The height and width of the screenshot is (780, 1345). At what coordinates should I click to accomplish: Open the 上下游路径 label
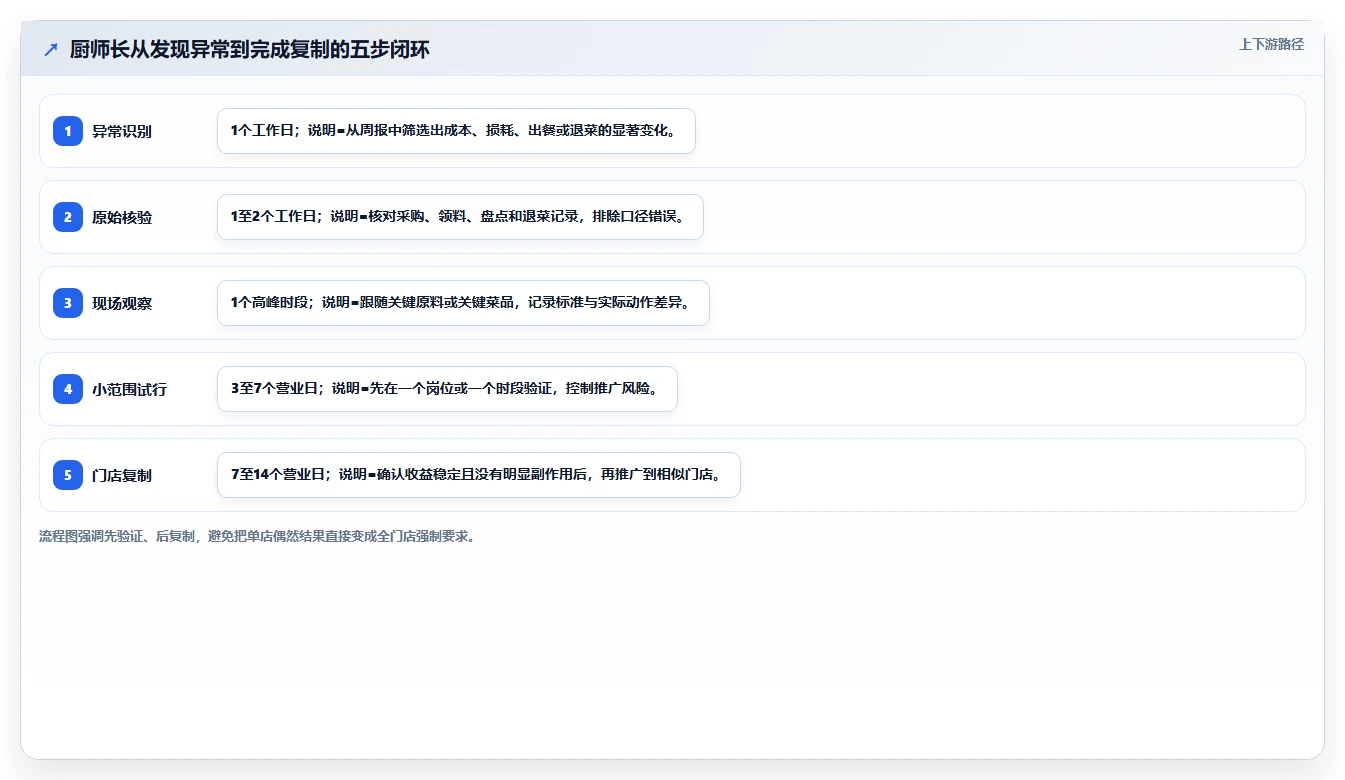point(1271,44)
